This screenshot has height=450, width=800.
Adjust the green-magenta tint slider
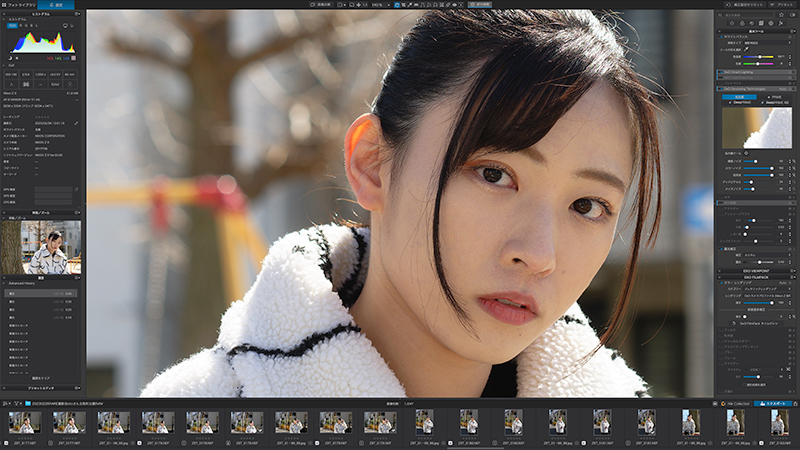pos(759,64)
